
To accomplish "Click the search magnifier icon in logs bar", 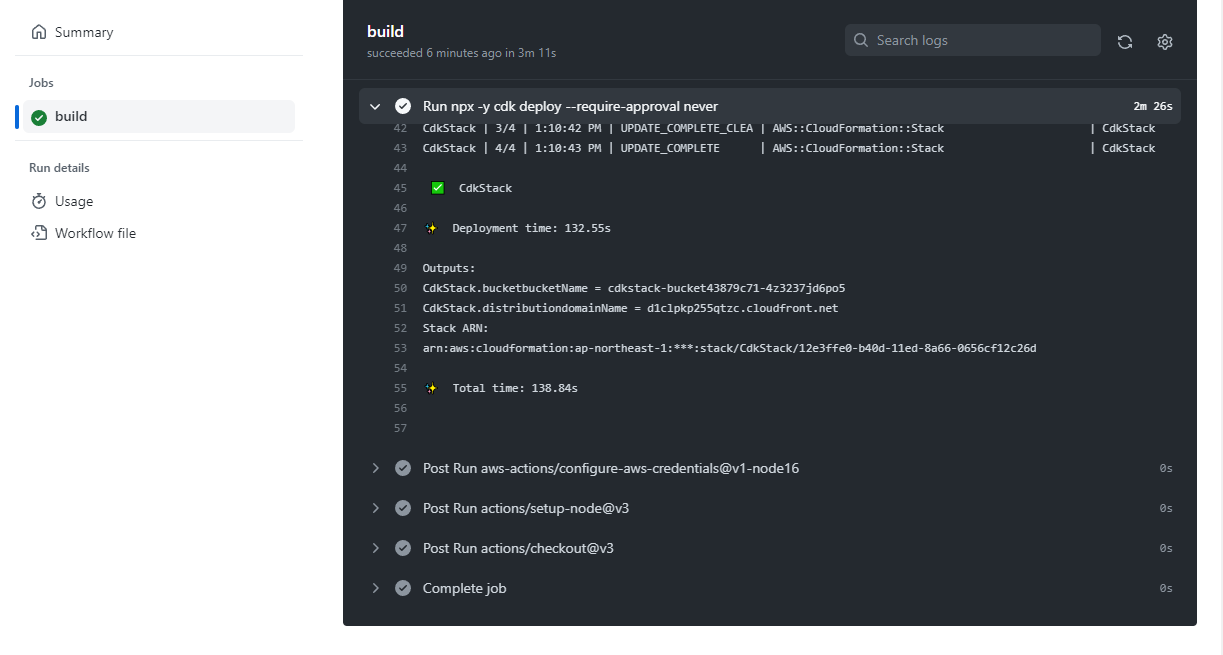I will point(861,40).
